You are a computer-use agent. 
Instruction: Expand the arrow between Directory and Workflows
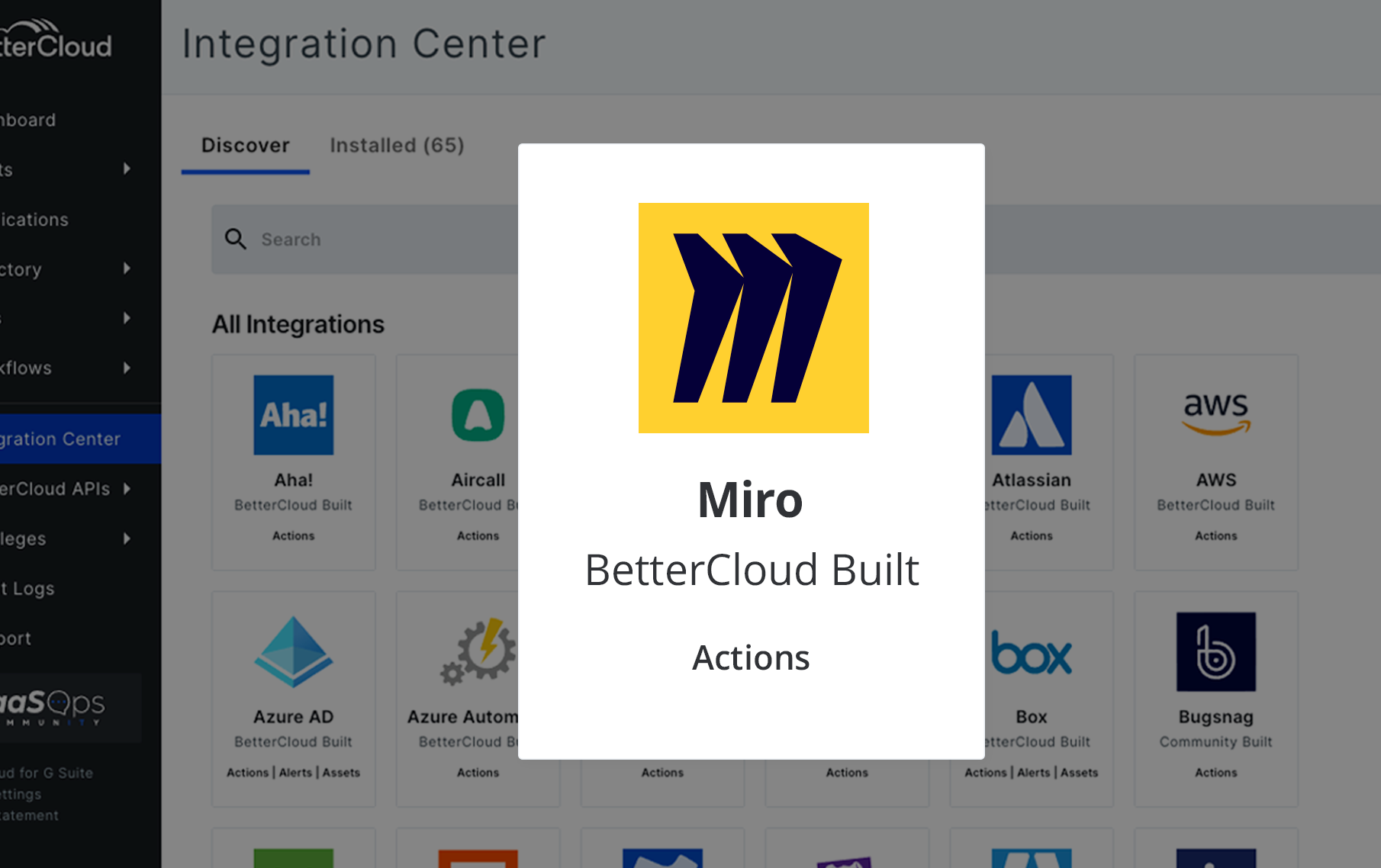click(x=127, y=318)
